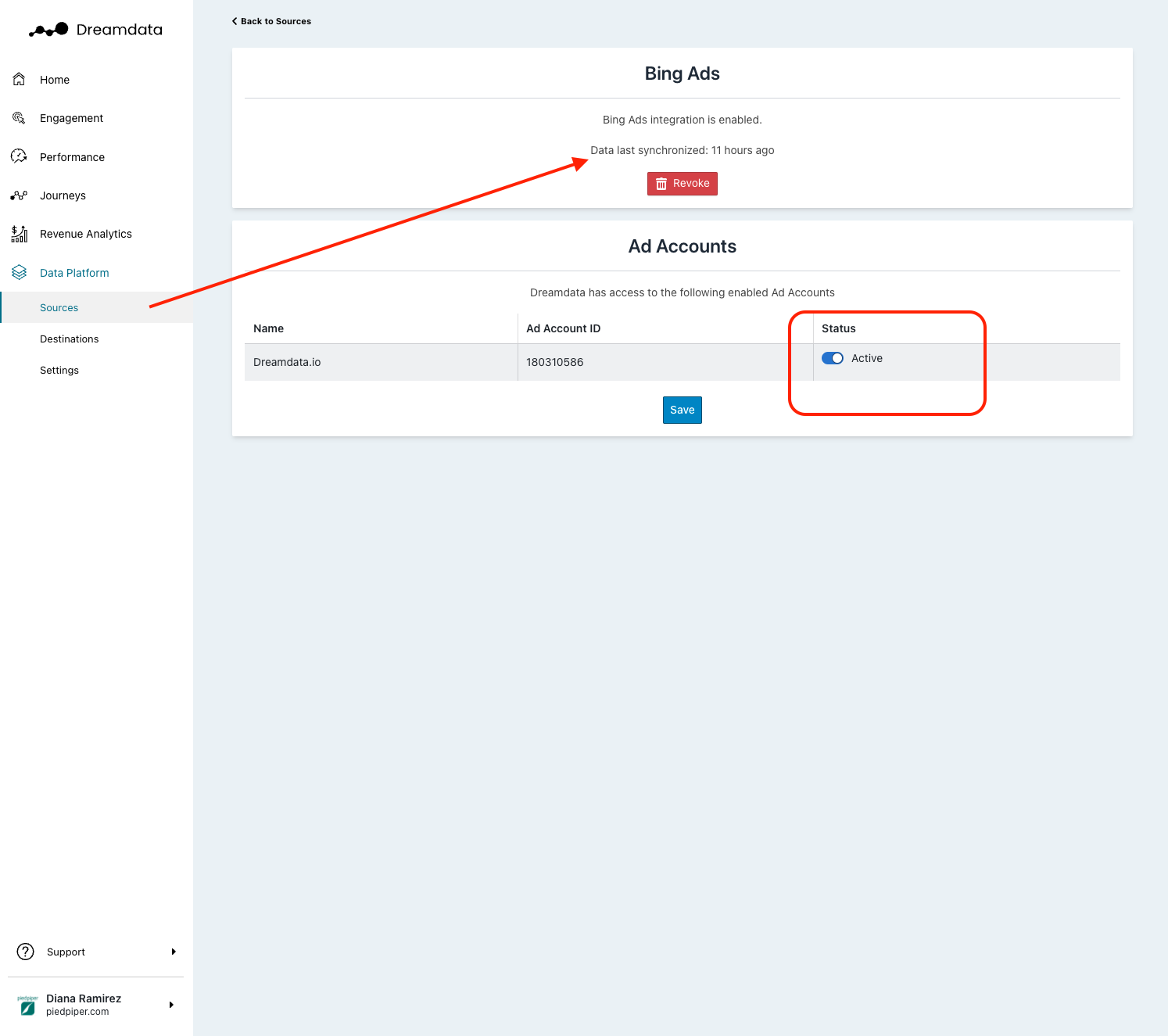The image size is (1168, 1036).
Task: Click the Revoke button
Action: [683, 184]
